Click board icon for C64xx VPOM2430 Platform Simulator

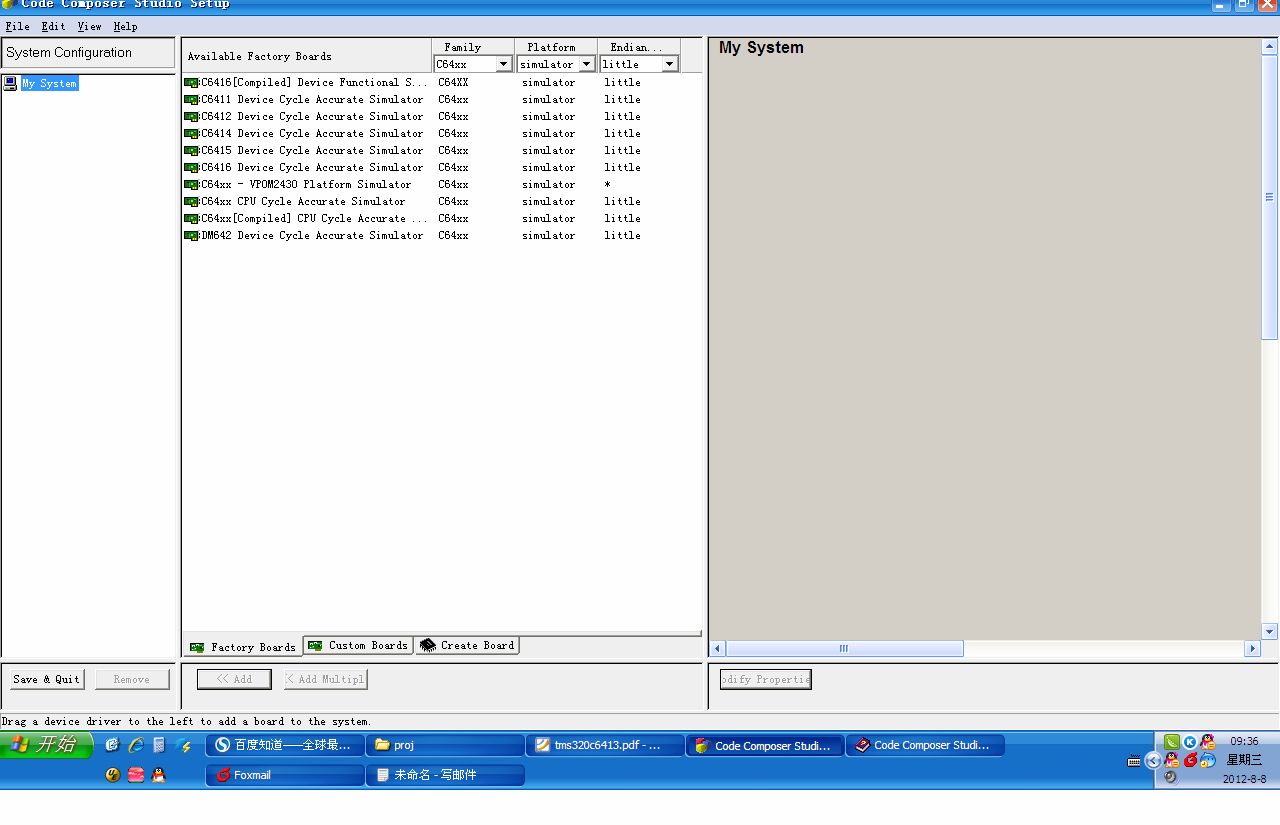click(x=191, y=185)
